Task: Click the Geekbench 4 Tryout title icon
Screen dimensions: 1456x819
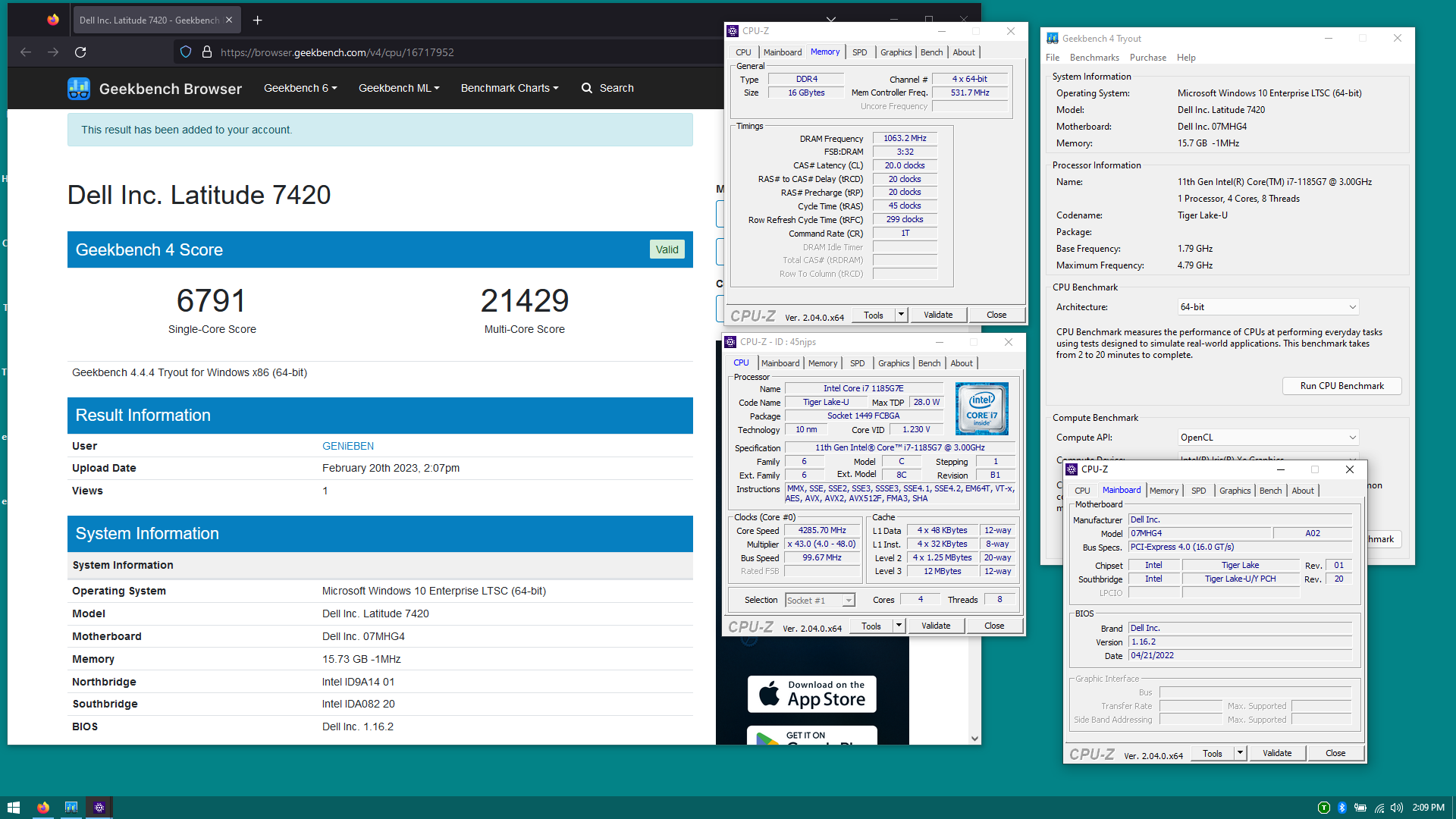Action: (1053, 38)
